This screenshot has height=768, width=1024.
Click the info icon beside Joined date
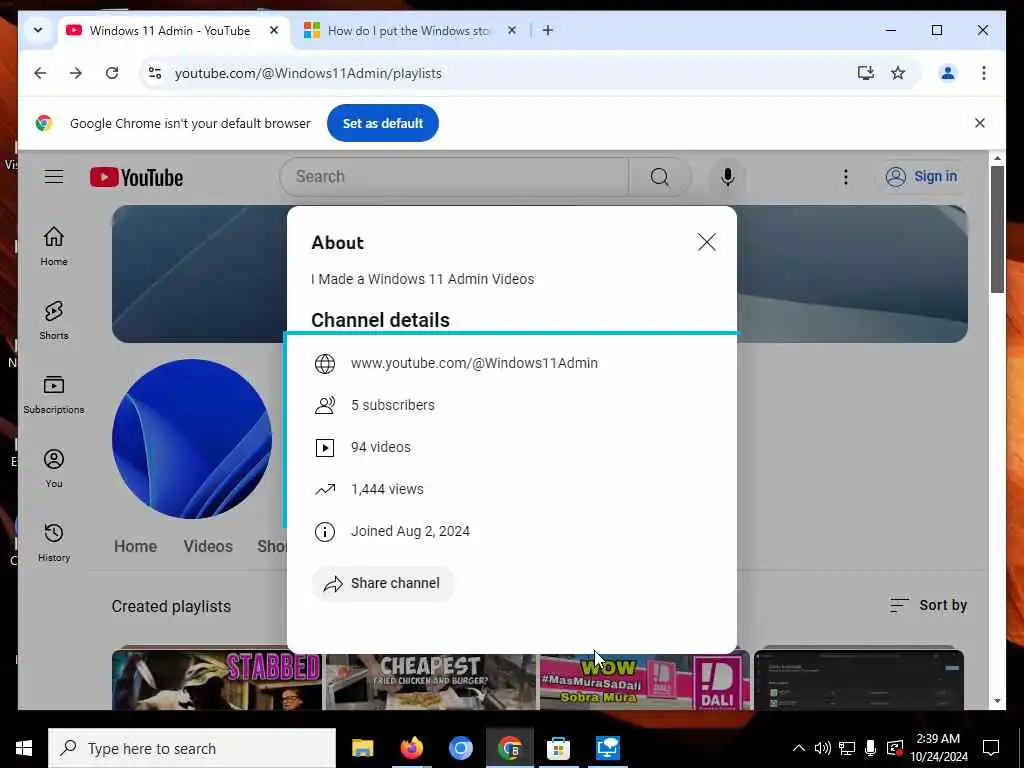[x=325, y=532]
